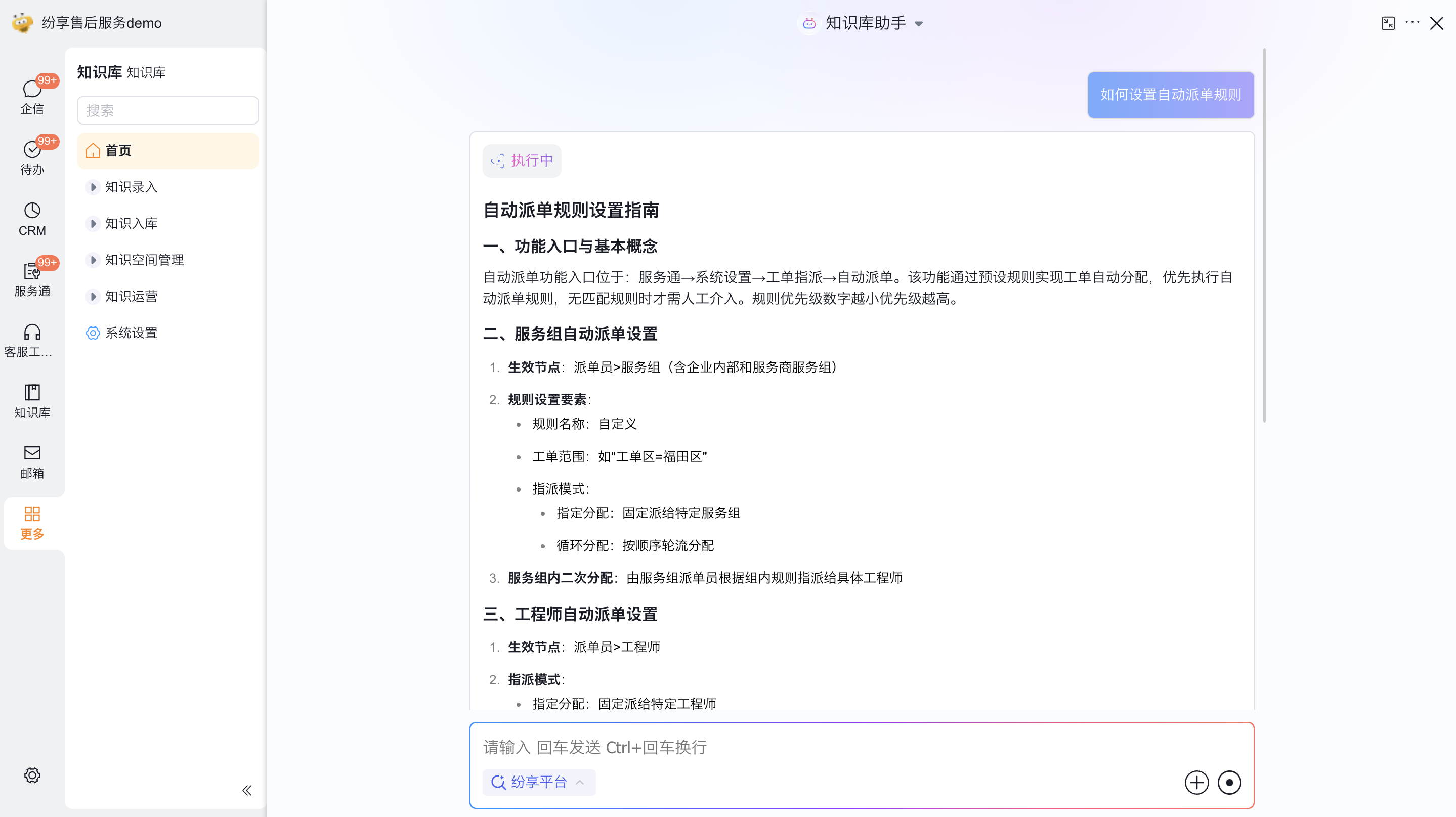This screenshot has width=1456, height=817.
Task: Collapse the side panel with the double-chevron
Action: coord(246,790)
